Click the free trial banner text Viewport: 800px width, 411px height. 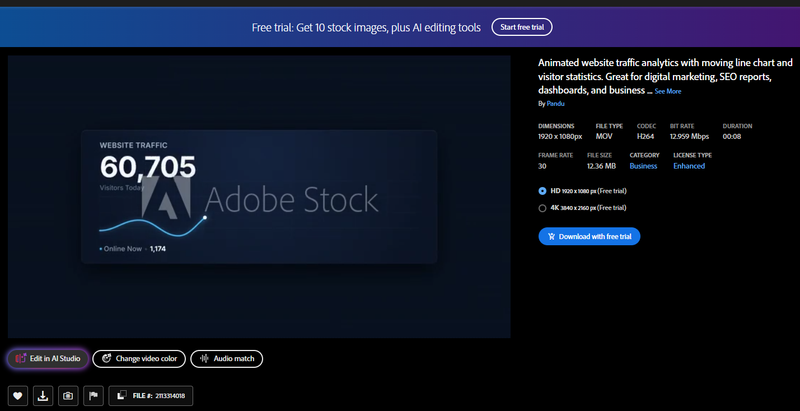point(366,28)
